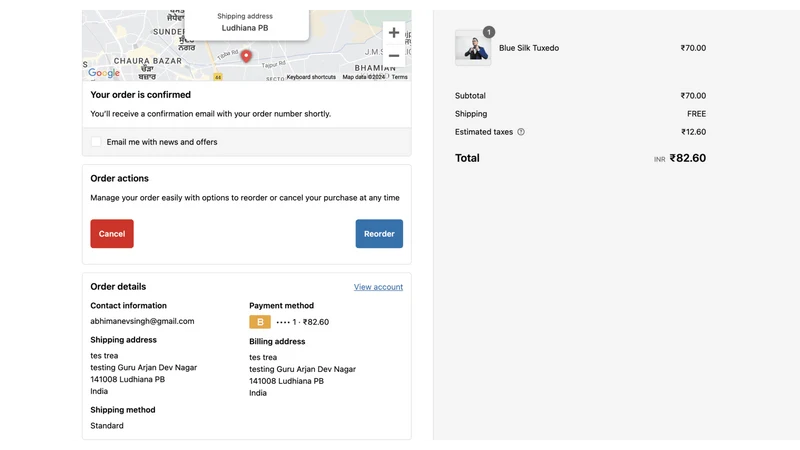The width and height of the screenshot is (800, 450).
Task: Click the Order actions heading
Action: [119, 179]
